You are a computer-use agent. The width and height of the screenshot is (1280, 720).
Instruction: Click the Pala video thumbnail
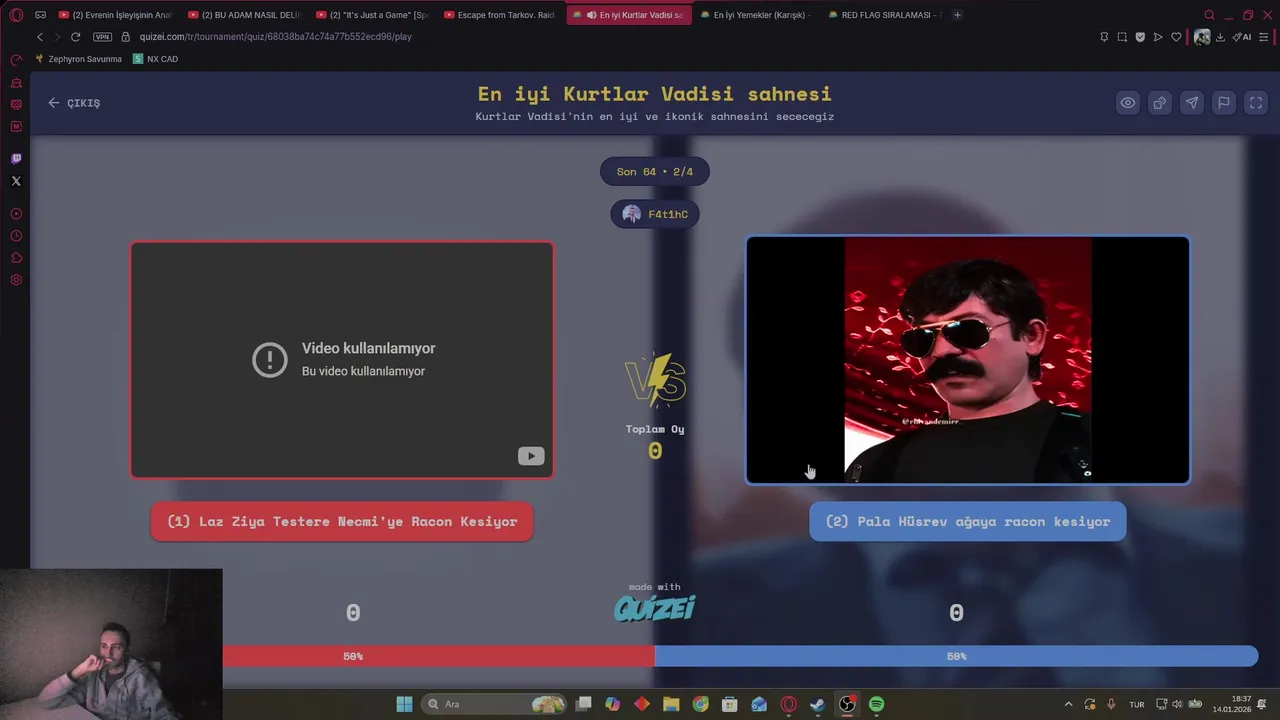click(968, 360)
